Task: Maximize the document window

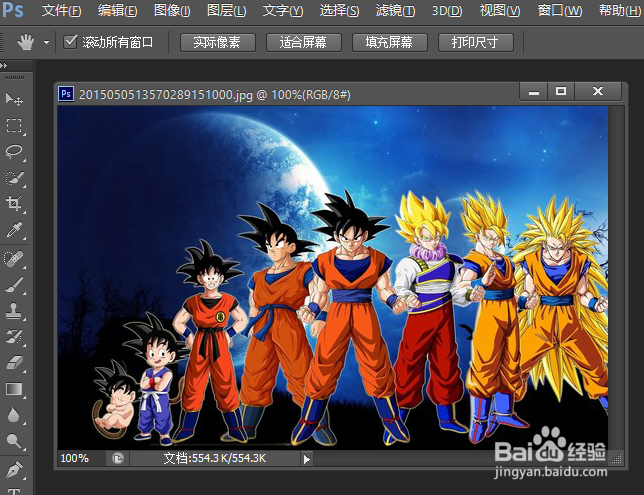Action: pyautogui.click(x=561, y=91)
